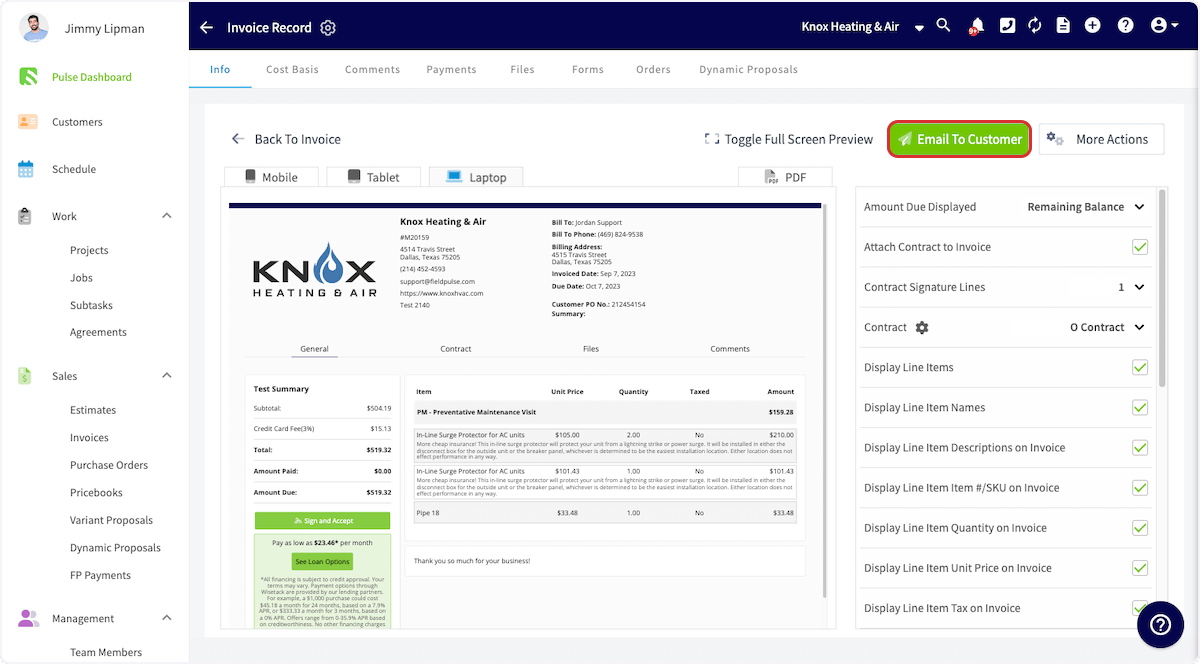This screenshot has height=664, width=1200.
Task: Go to Invoices in sidebar
Action: click(89, 437)
